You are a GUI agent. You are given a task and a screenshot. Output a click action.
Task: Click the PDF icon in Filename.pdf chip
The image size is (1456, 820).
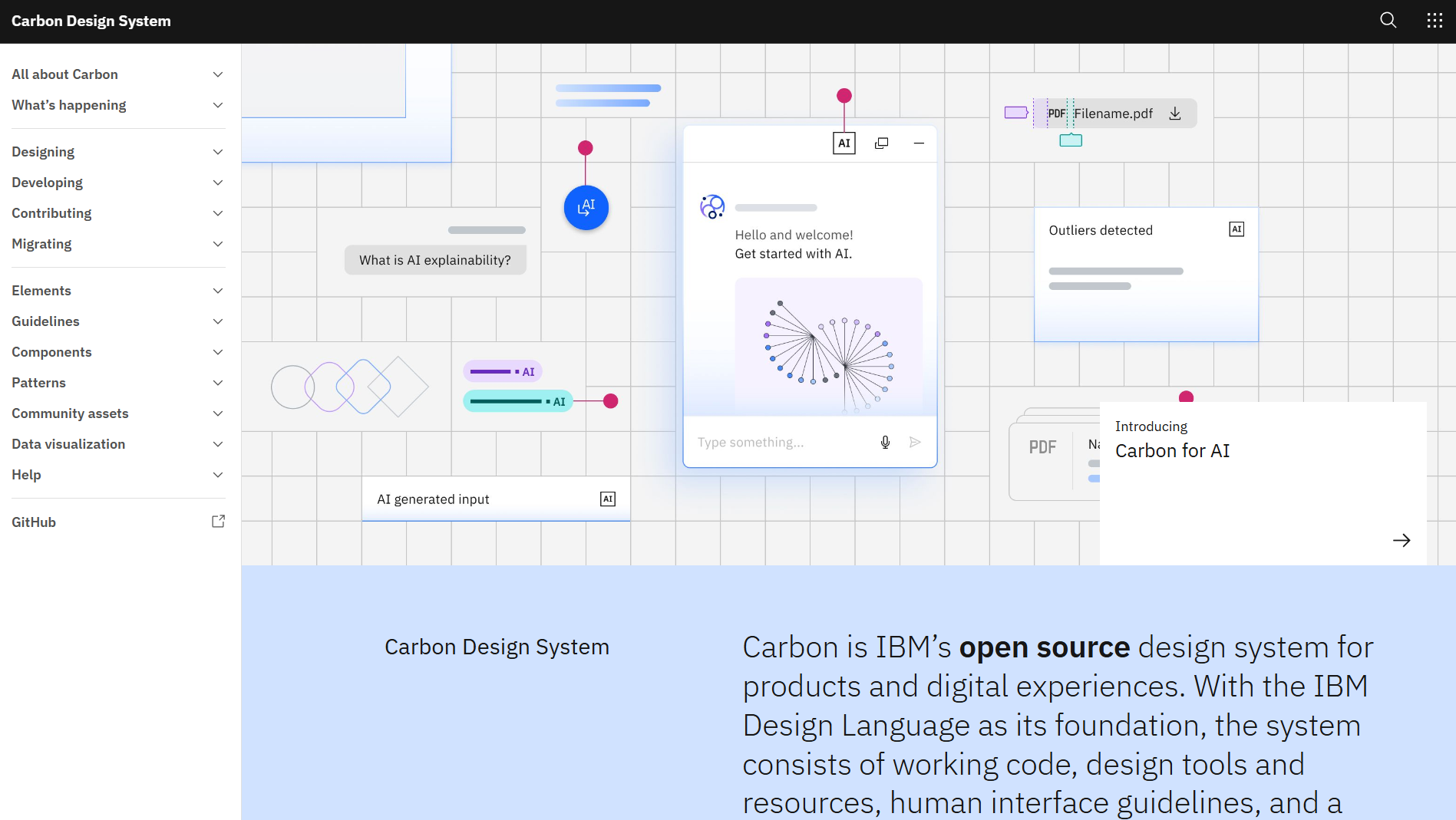tap(1057, 114)
